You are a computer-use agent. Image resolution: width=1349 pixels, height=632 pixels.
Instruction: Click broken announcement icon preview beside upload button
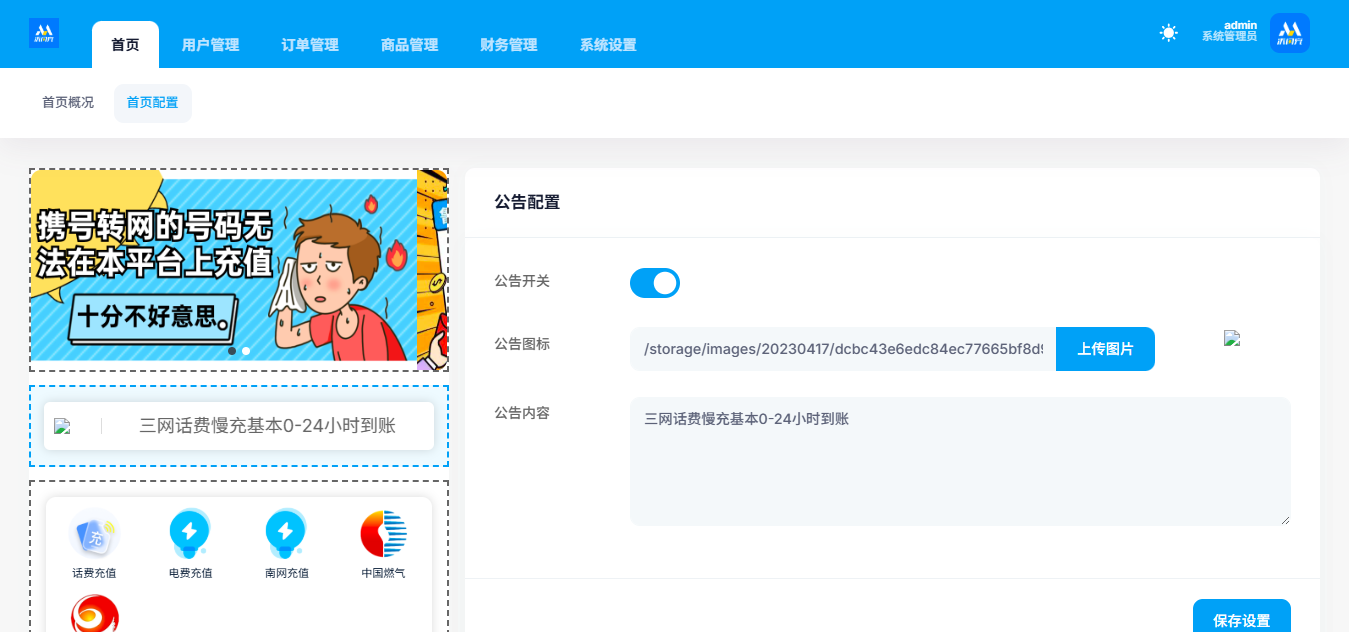pyautogui.click(x=1232, y=339)
